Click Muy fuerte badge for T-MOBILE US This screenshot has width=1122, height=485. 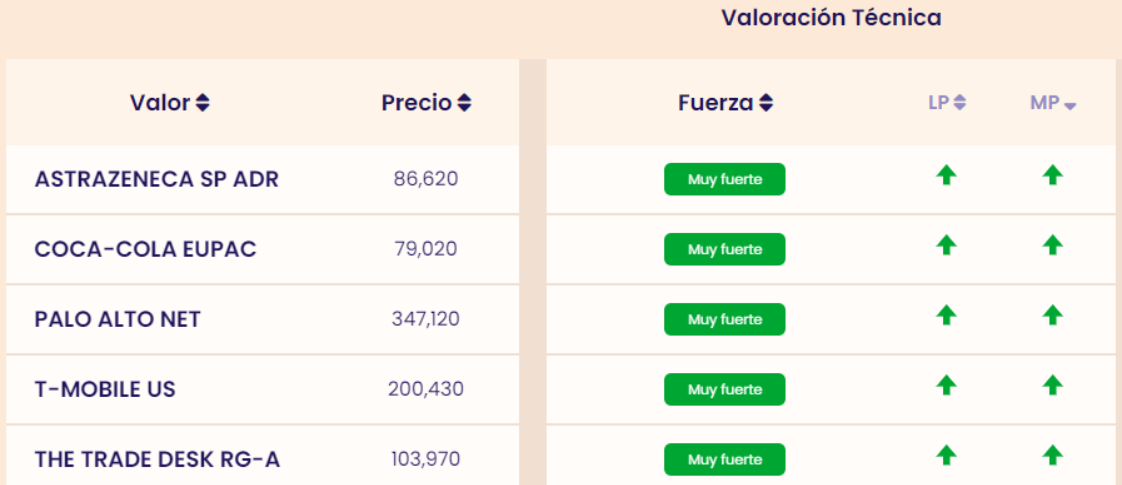[x=725, y=389]
